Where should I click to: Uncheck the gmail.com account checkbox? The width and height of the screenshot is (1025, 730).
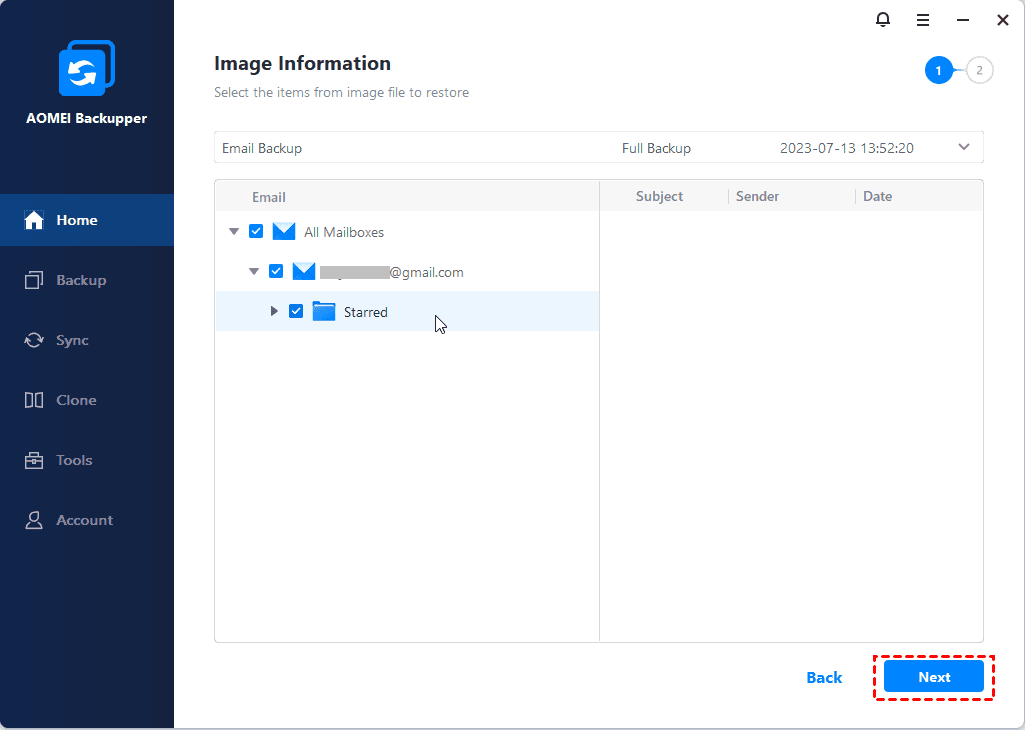[x=276, y=271]
